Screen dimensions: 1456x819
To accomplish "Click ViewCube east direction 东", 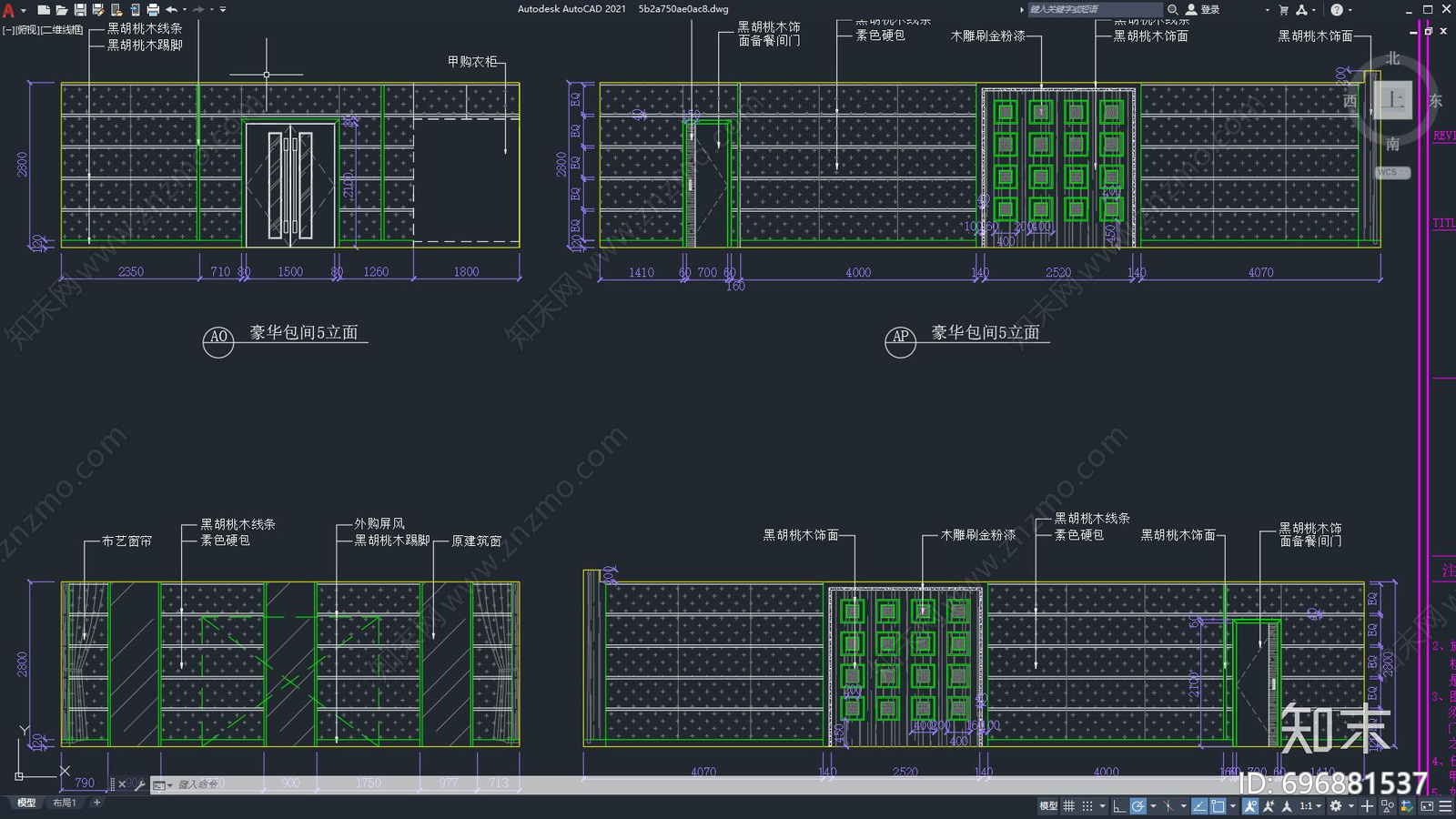I will [x=1436, y=101].
